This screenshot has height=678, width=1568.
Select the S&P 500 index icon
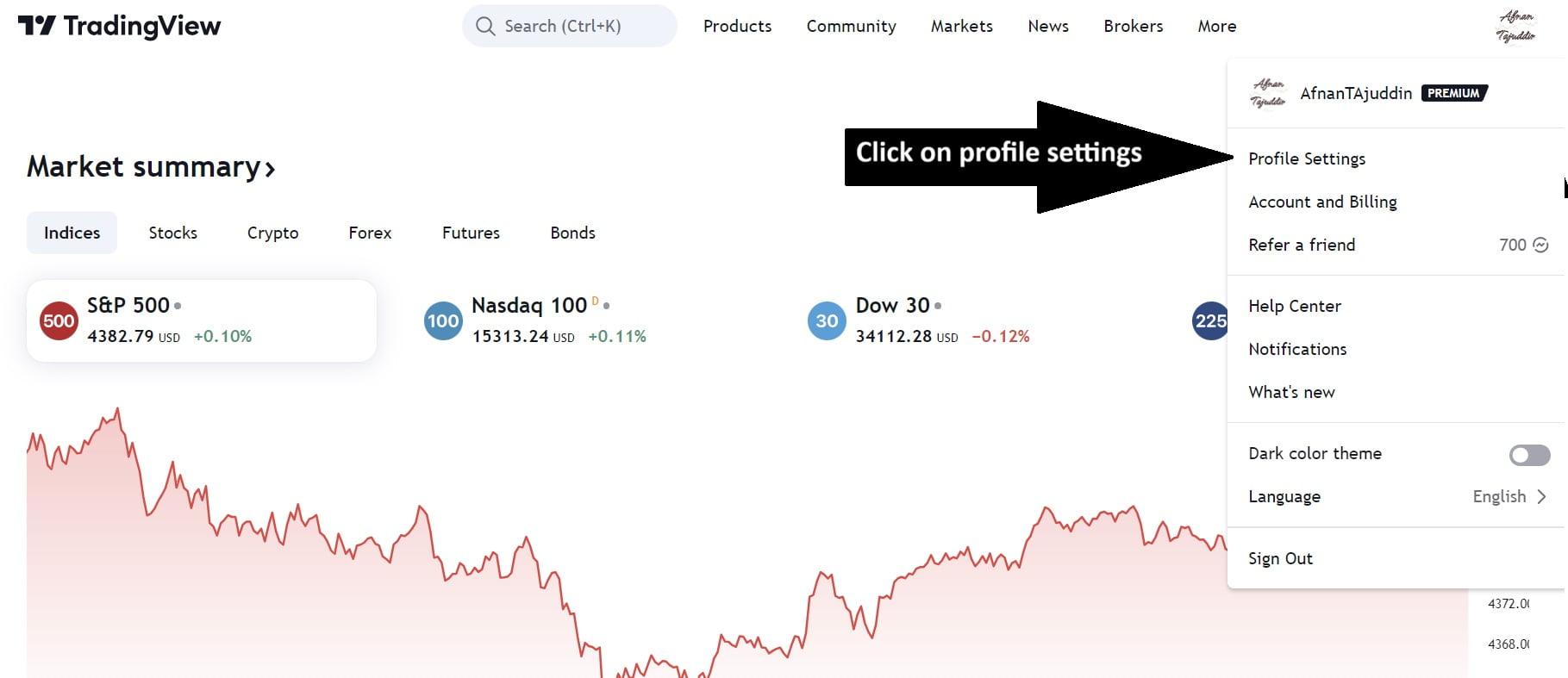59,320
